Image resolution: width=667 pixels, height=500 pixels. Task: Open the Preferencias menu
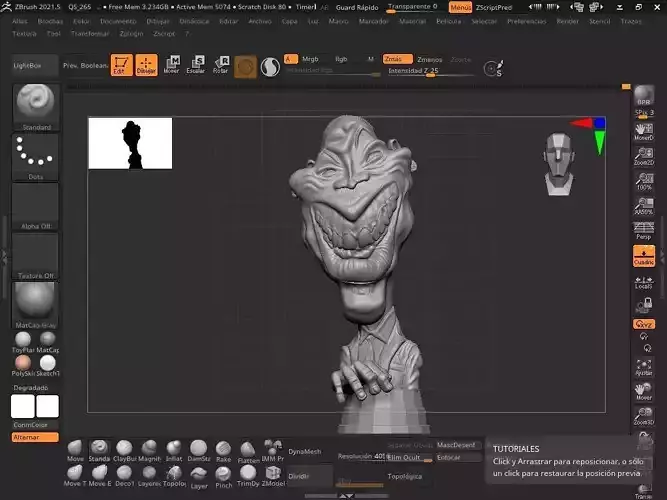(527, 21)
